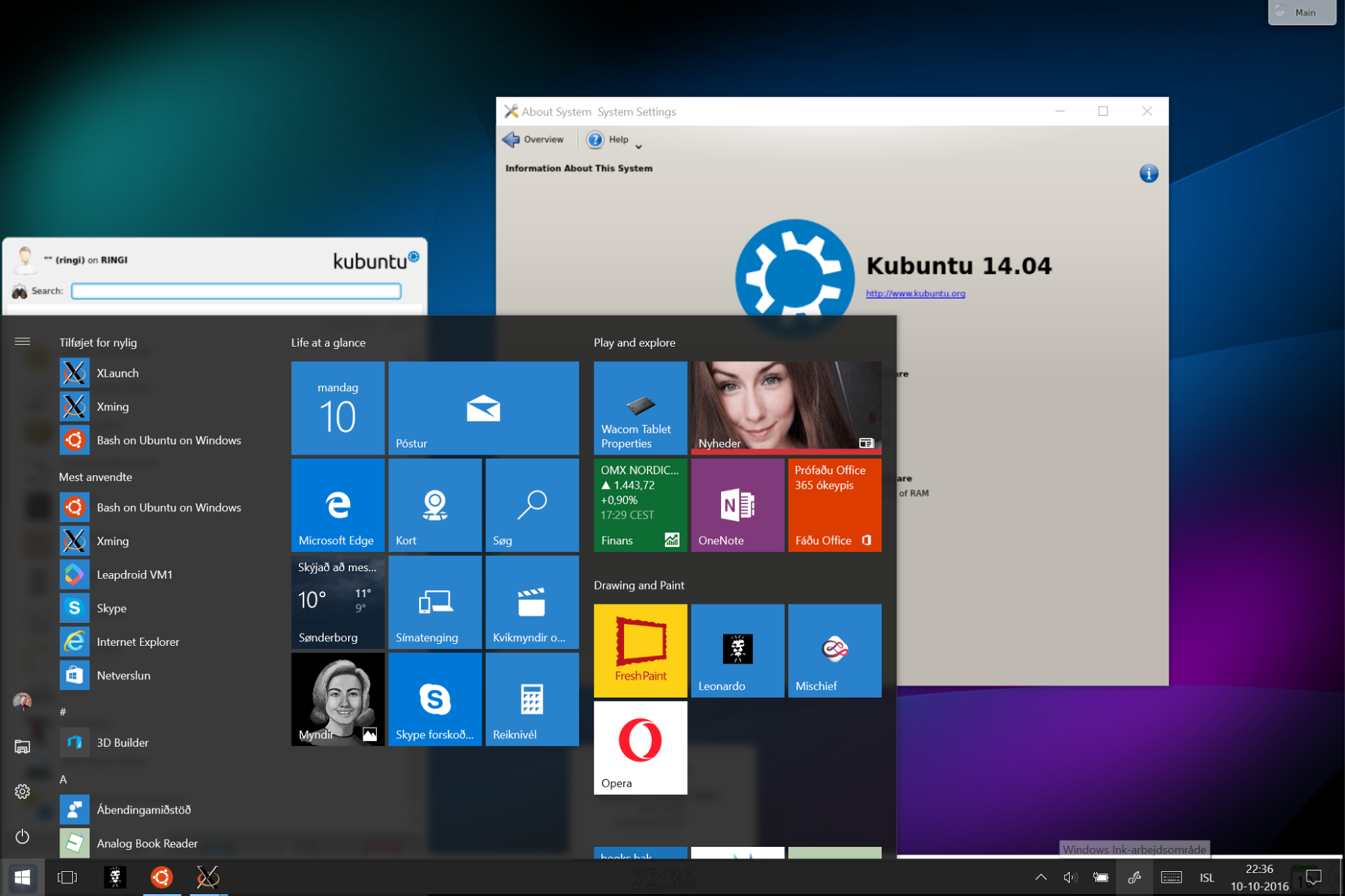This screenshot has width=1345, height=896.
Task: Open 3D Builder app
Action: (151, 742)
